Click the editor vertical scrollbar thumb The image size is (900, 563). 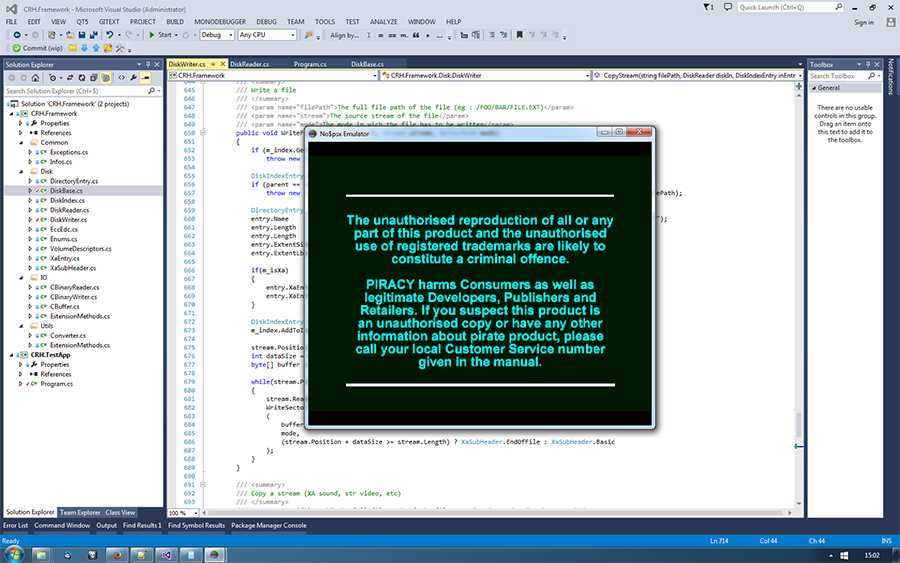(798, 425)
